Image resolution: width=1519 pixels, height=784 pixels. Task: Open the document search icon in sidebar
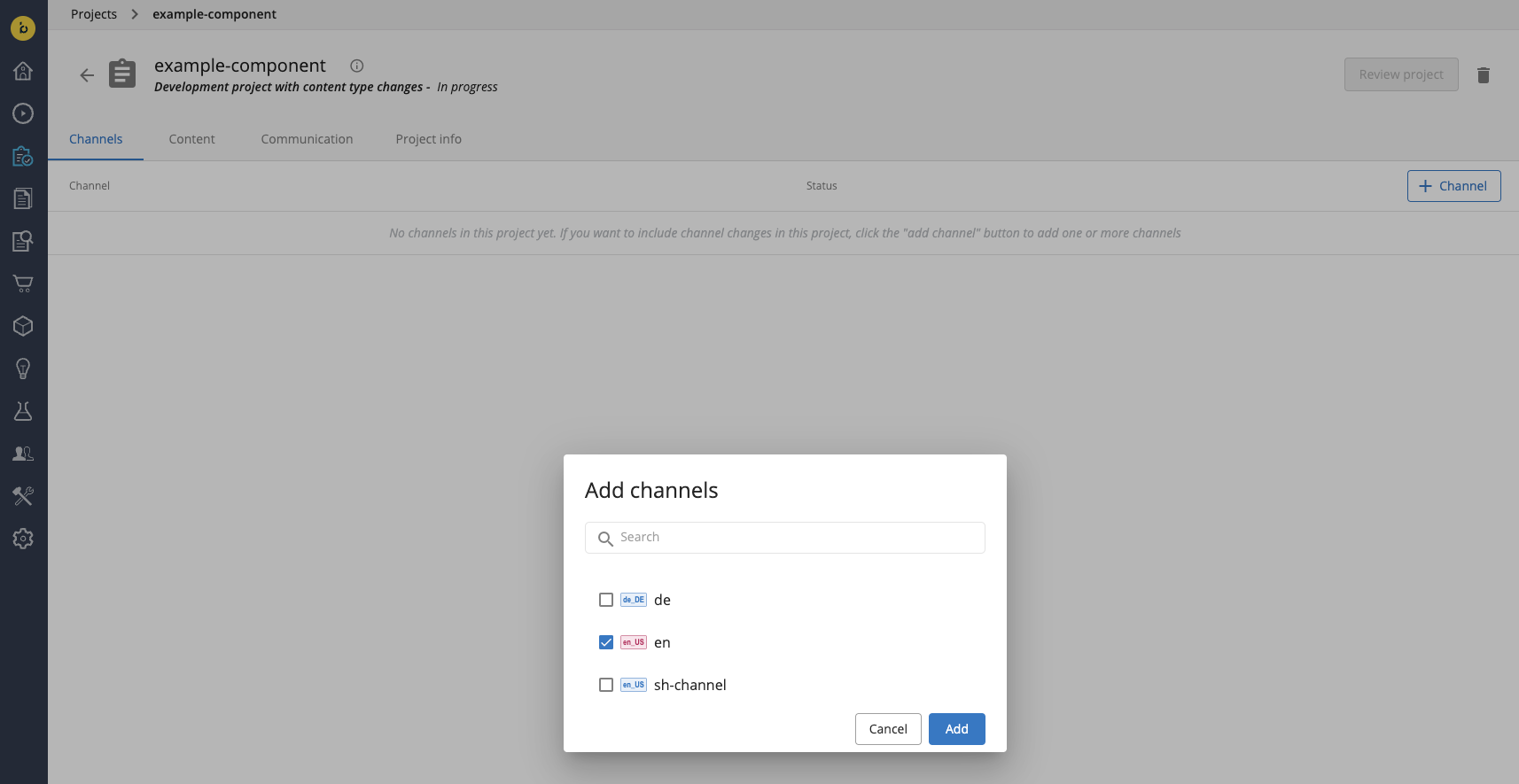coord(23,241)
